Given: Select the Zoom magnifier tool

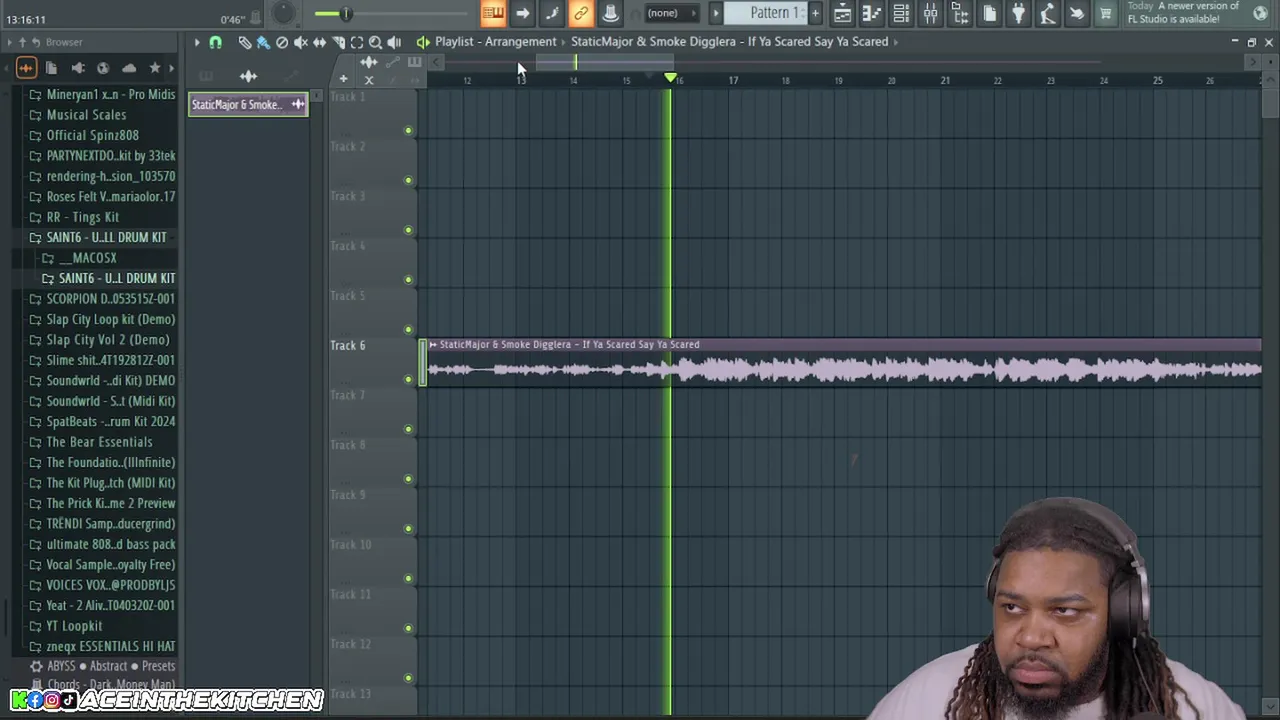Looking at the screenshot, I should (x=375, y=42).
